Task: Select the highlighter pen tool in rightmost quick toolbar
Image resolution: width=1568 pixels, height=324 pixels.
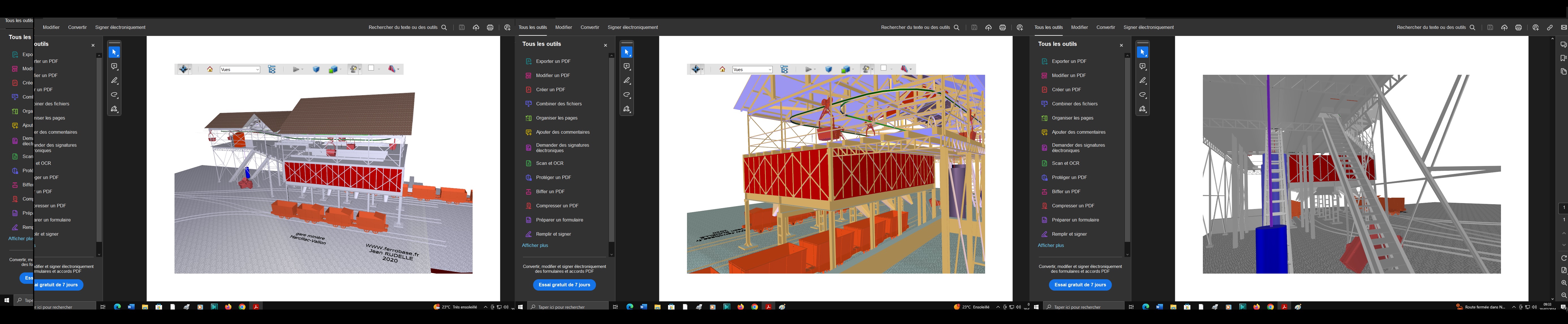Action: (x=1143, y=80)
